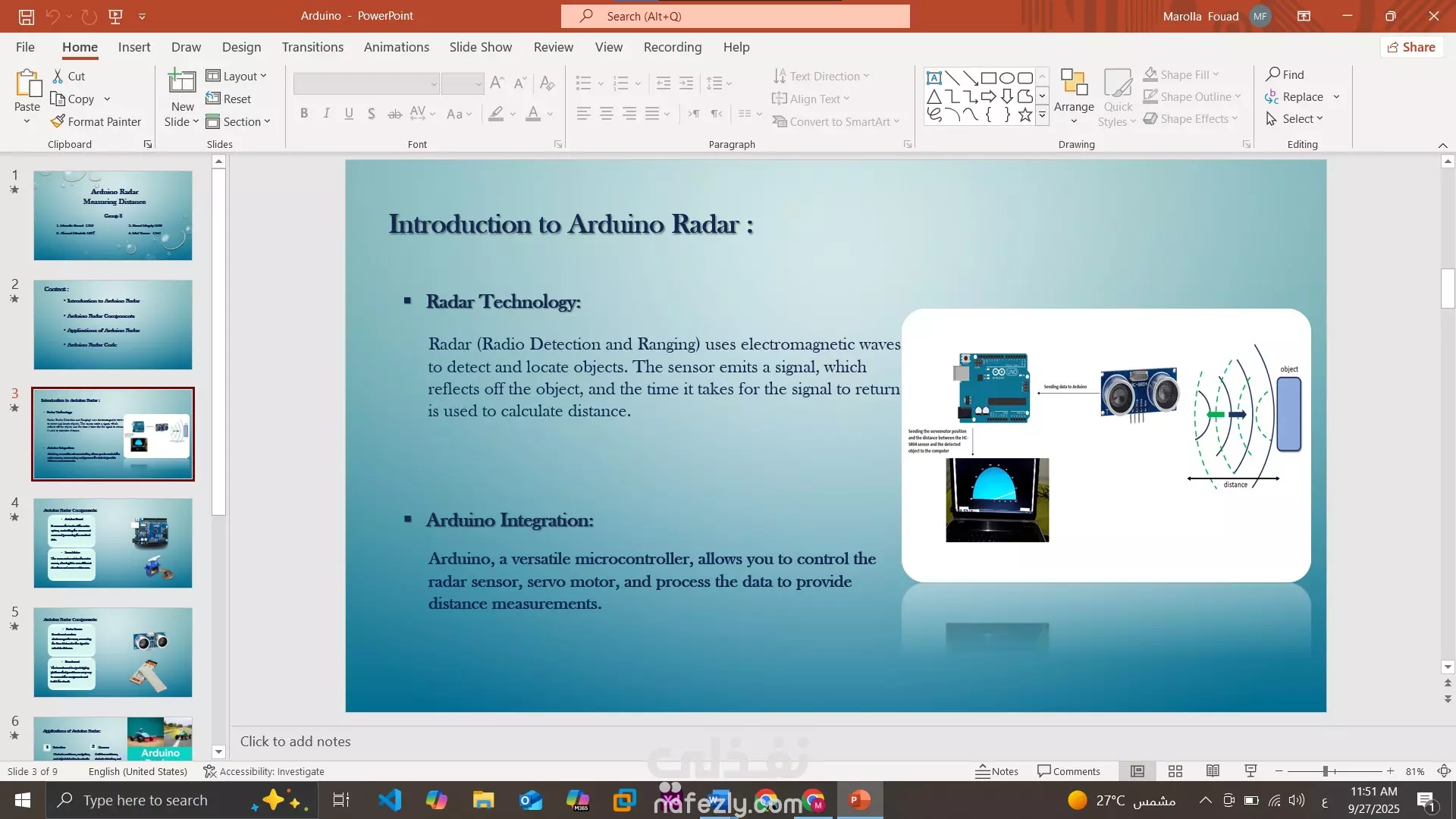Click to add notes area
This screenshot has height=819, width=1456.
point(834,742)
